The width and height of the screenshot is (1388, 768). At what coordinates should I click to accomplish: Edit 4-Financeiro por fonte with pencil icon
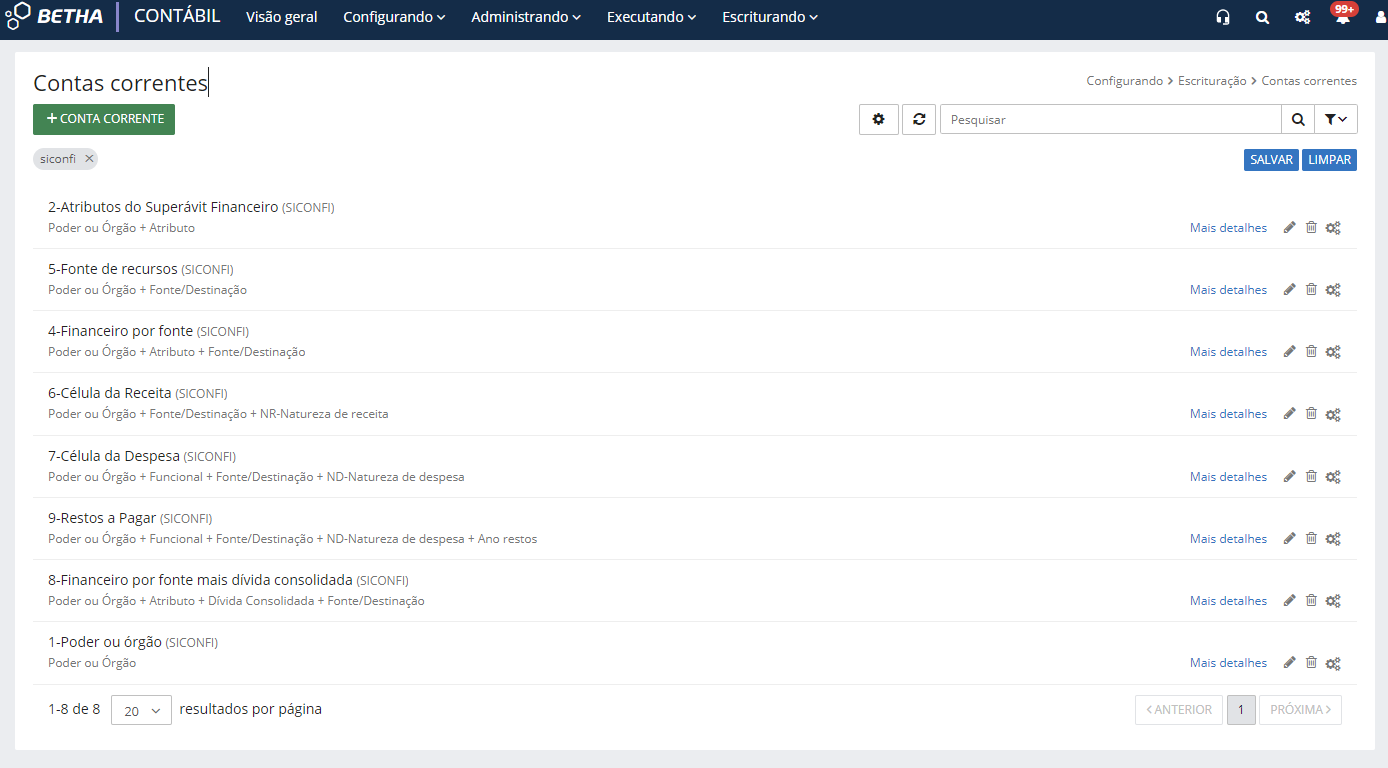click(1289, 351)
